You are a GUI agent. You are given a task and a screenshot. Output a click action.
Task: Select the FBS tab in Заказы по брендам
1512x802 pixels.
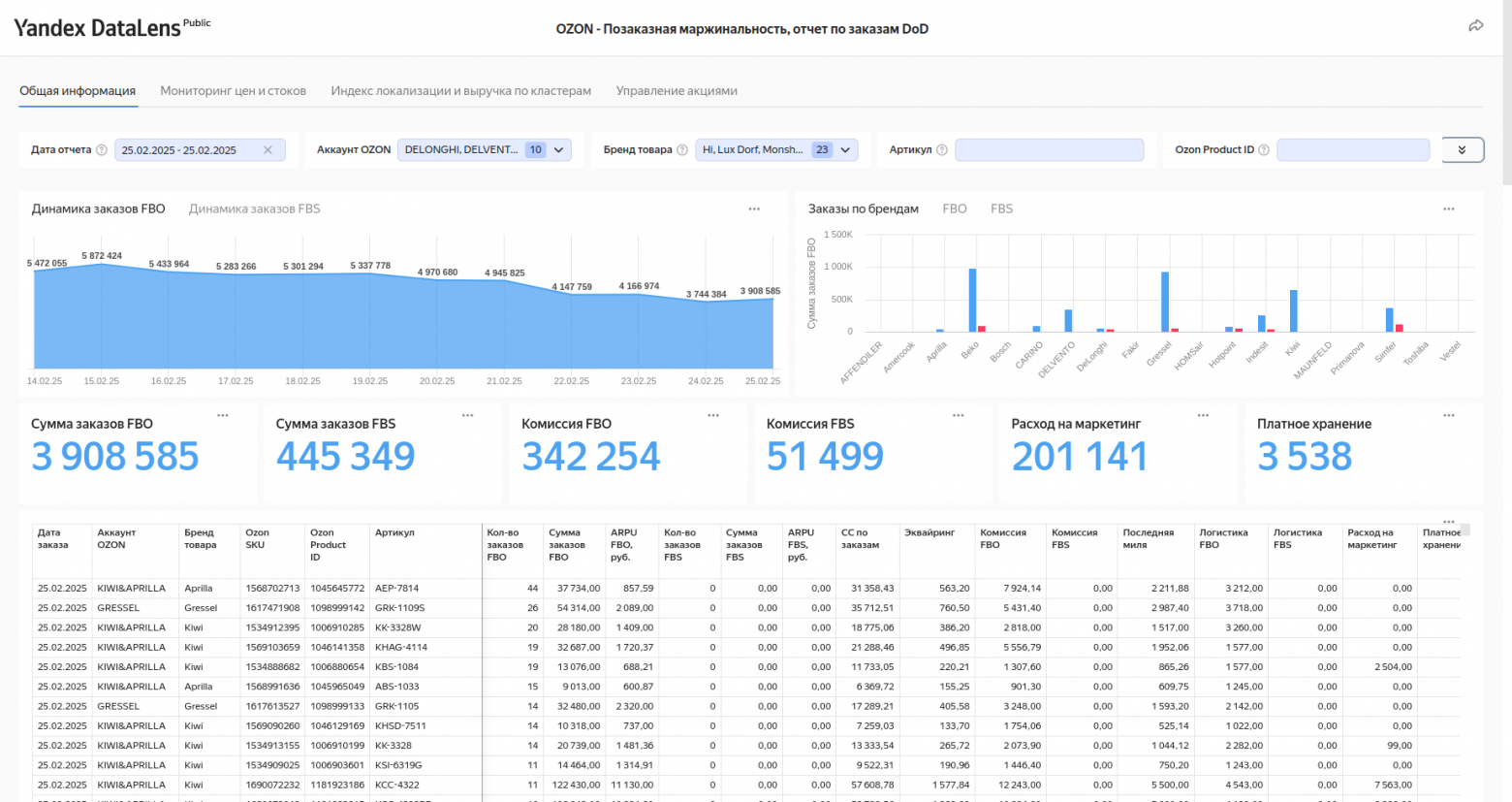(1001, 209)
